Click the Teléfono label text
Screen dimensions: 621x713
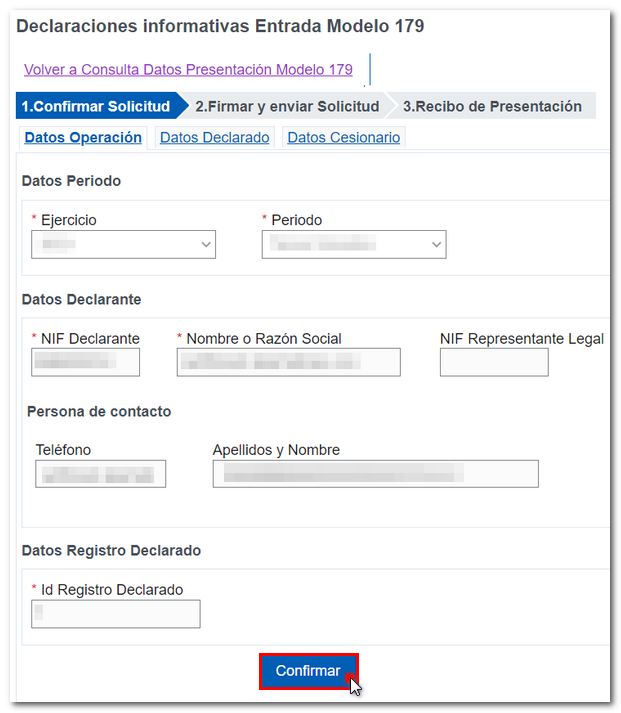63,450
